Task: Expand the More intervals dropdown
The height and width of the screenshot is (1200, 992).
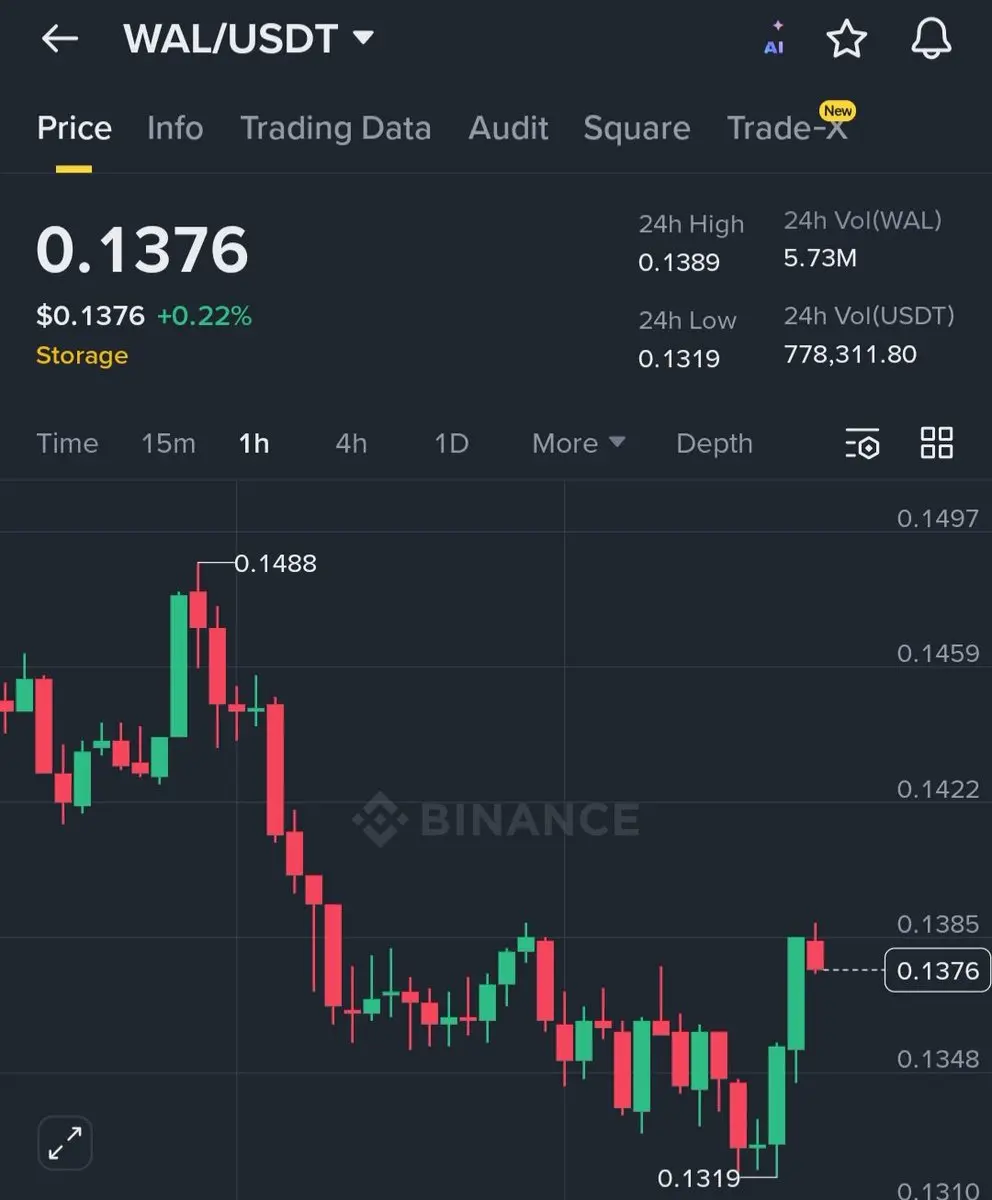Action: pos(579,443)
